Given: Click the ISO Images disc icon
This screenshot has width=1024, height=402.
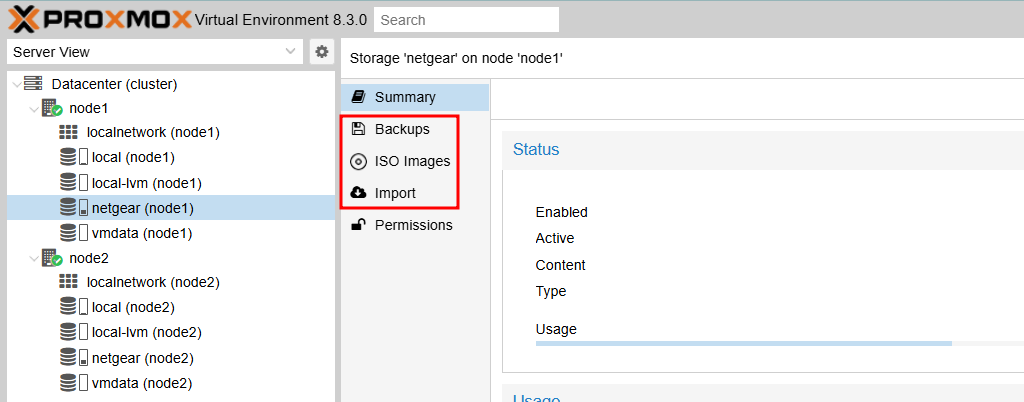Looking at the screenshot, I should pos(358,161).
